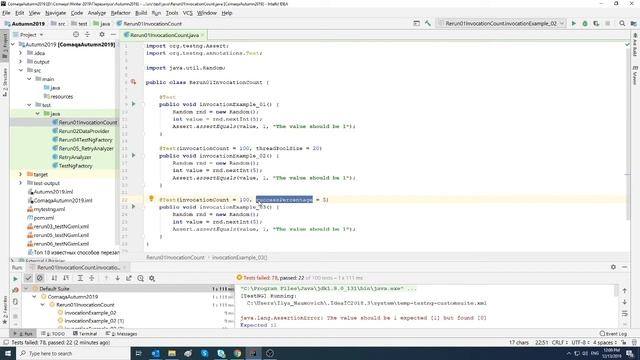The width and height of the screenshot is (640, 360).
Task: Sort tests by duration in Run toolbar
Action: click(66, 278)
